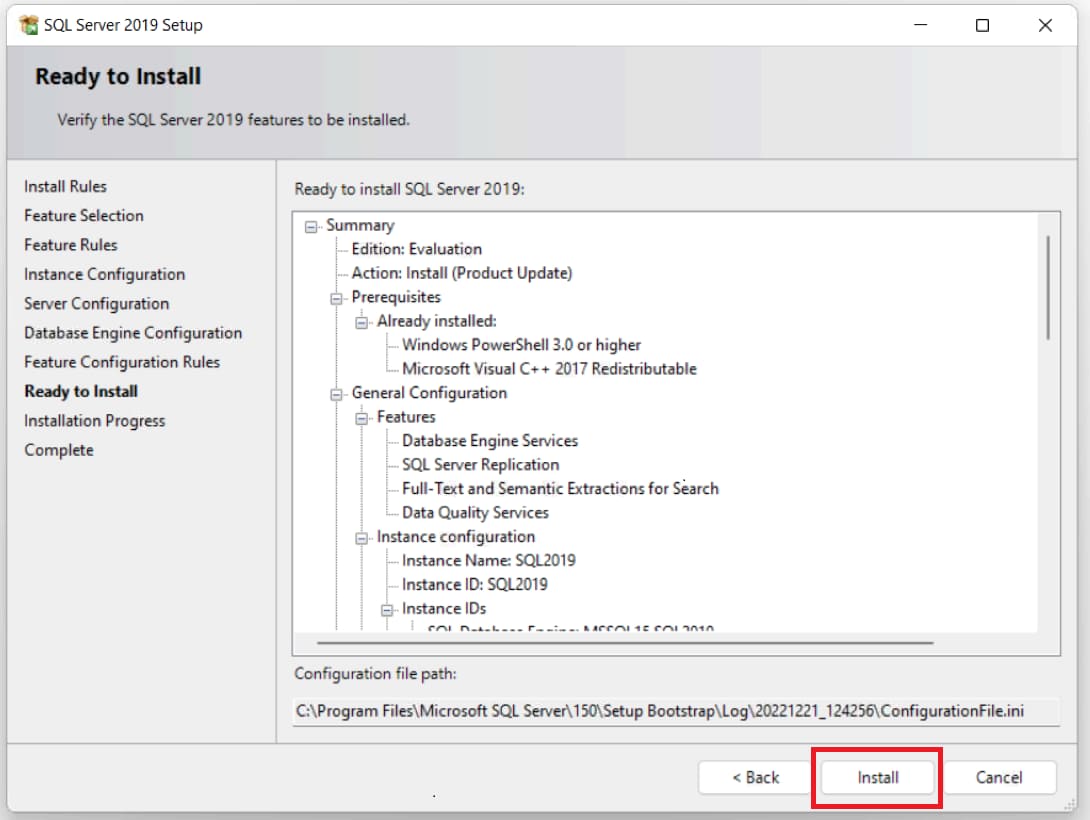Select Instance Name: SQL2019 item
The height and width of the screenshot is (820, 1090).
488,561
